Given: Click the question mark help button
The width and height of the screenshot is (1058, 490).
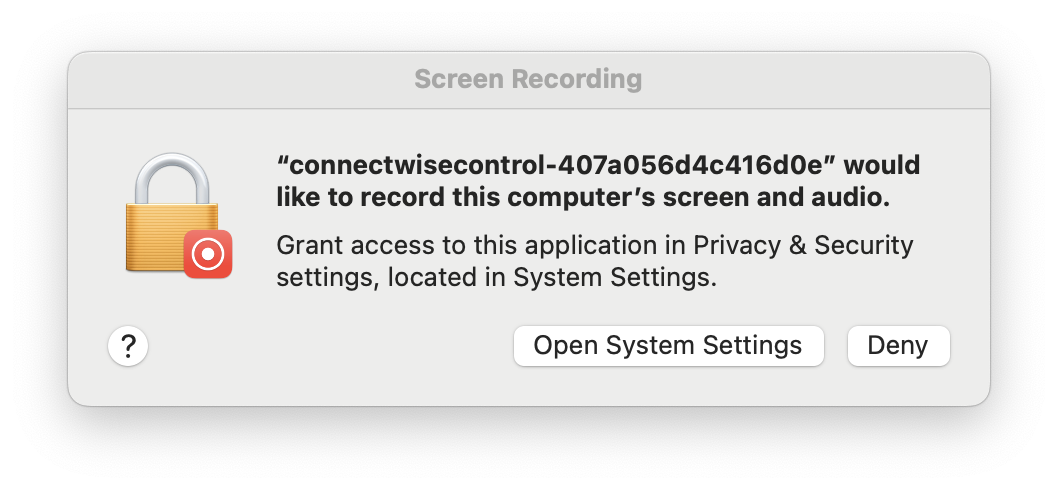Looking at the screenshot, I should (x=128, y=346).
